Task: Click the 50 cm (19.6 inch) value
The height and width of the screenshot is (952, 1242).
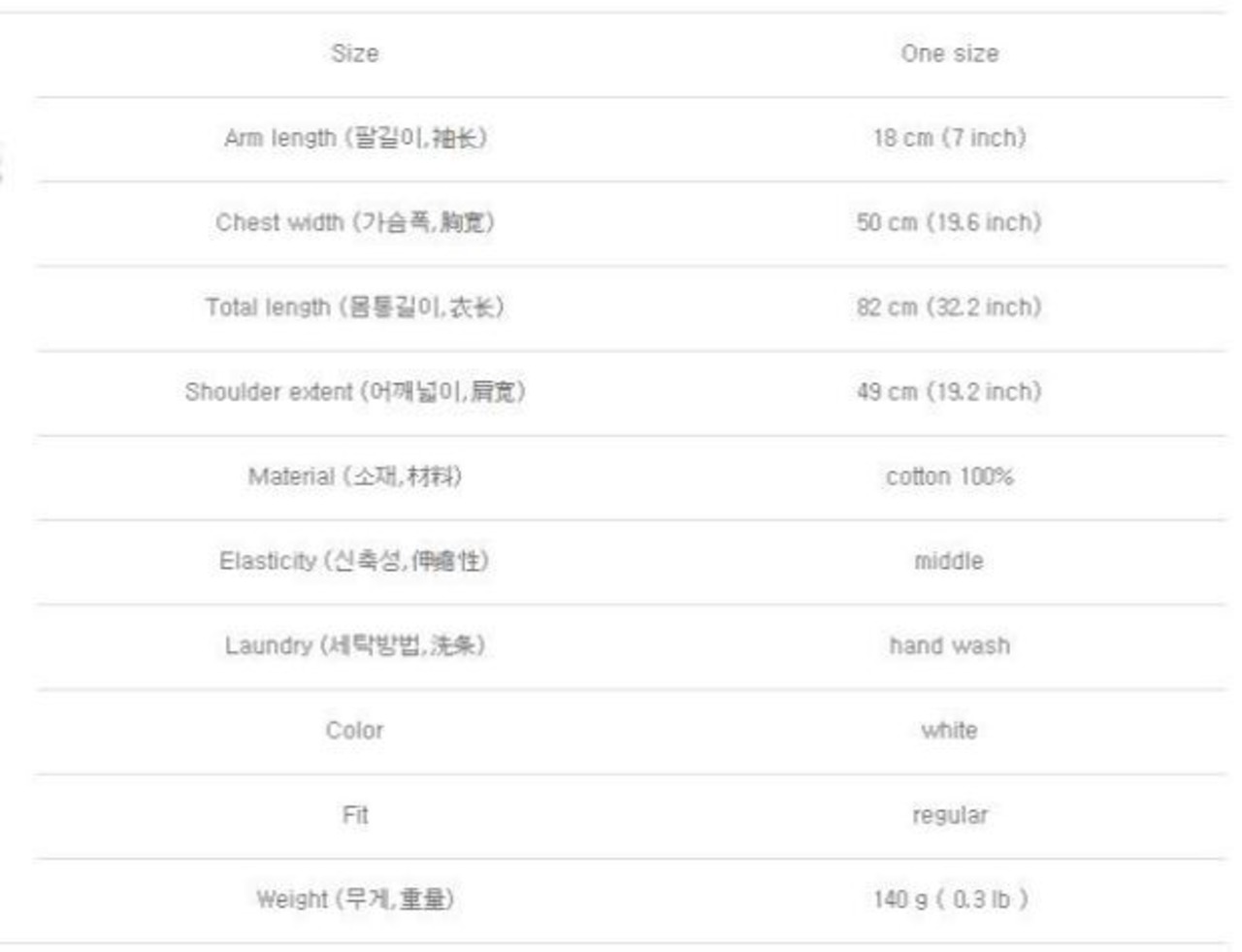Action: pyautogui.click(x=949, y=222)
